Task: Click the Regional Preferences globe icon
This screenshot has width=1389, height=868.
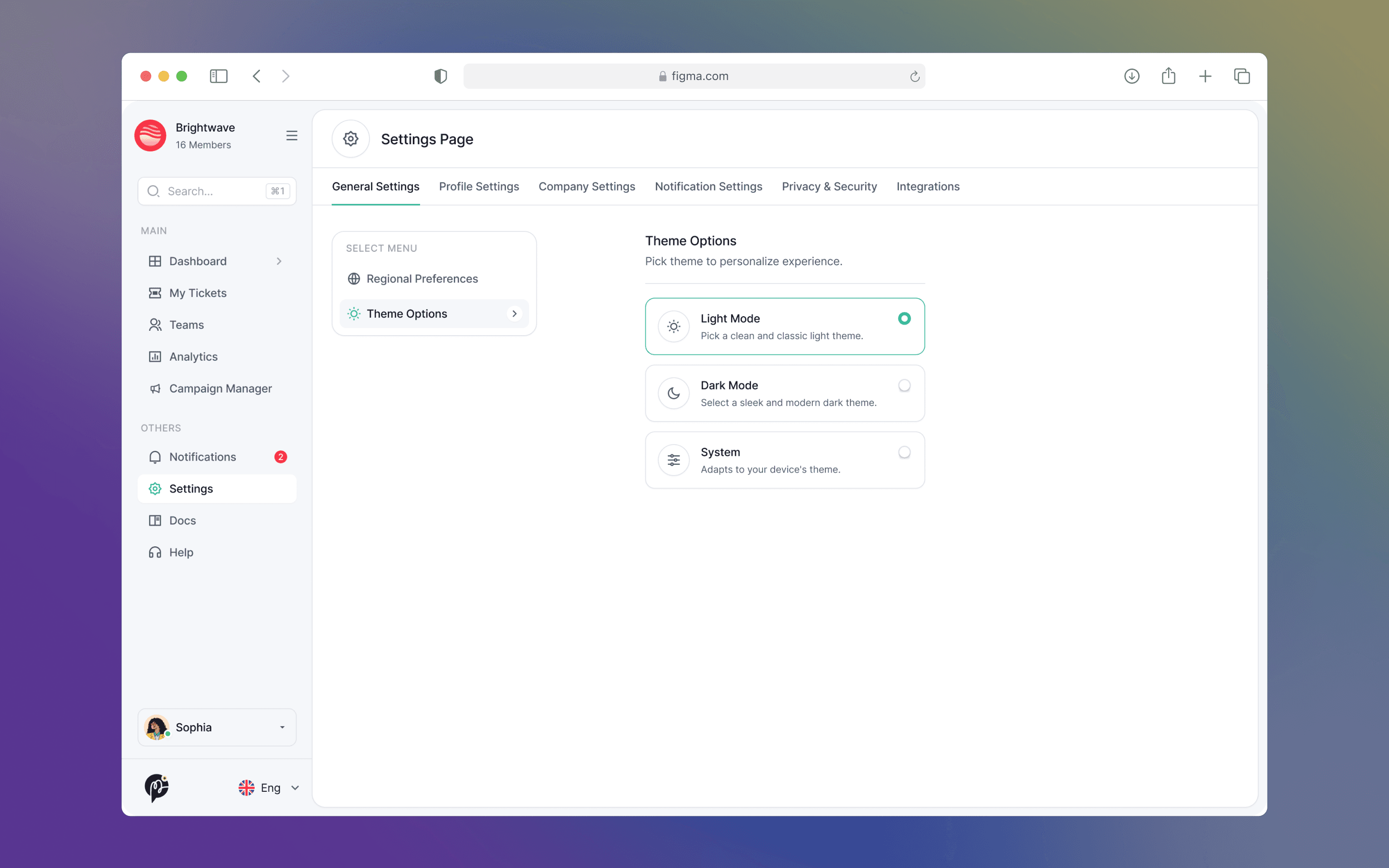Action: point(354,278)
